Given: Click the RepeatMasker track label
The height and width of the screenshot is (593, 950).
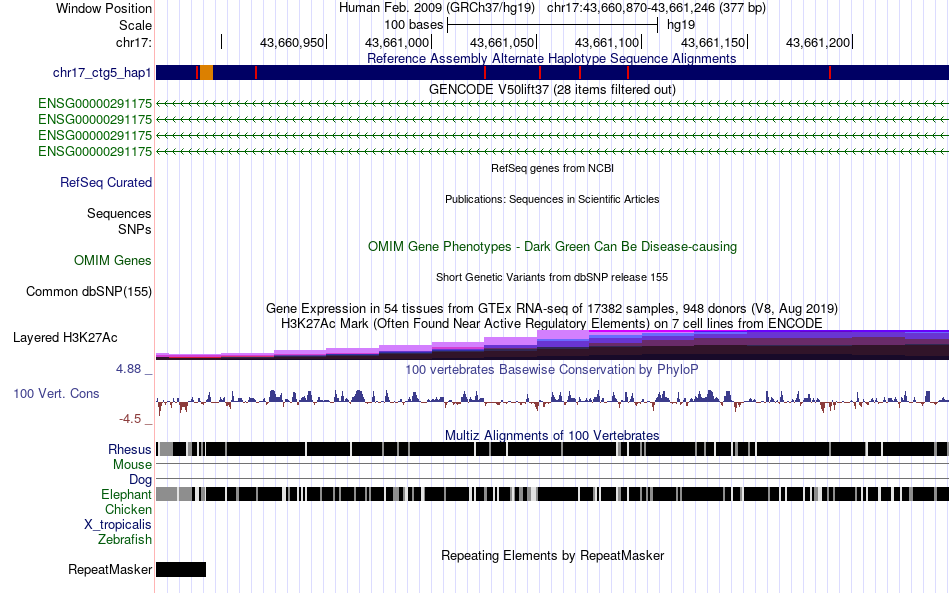Looking at the screenshot, I should tap(110, 569).
